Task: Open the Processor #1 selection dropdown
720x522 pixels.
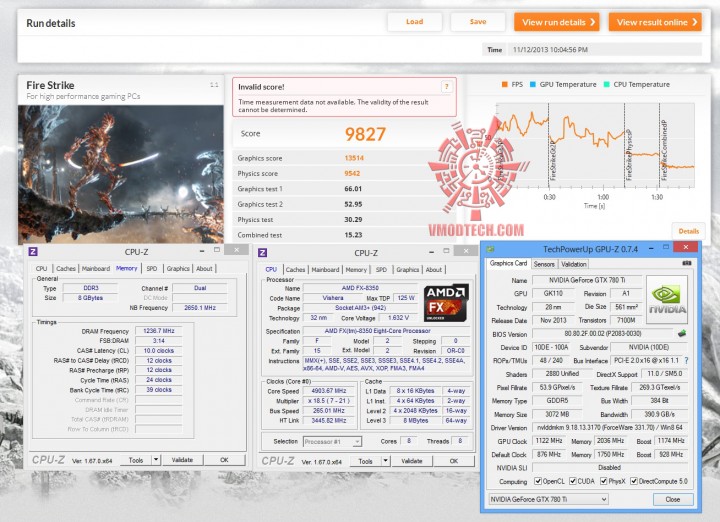Action: [x=332, y=442]
